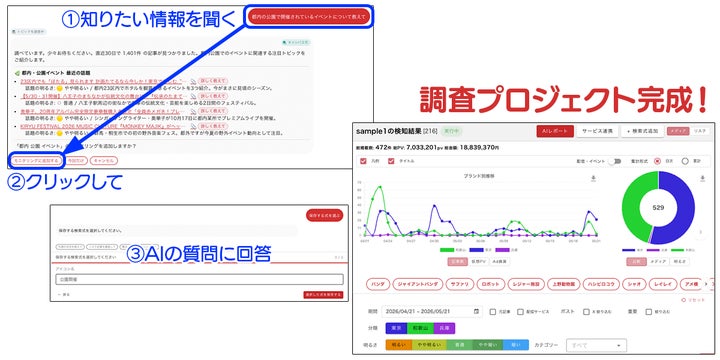Open link icon beside the 5/30・31開催 article
This screenshot has height=360, width=720.
click(x=193, y=96)
